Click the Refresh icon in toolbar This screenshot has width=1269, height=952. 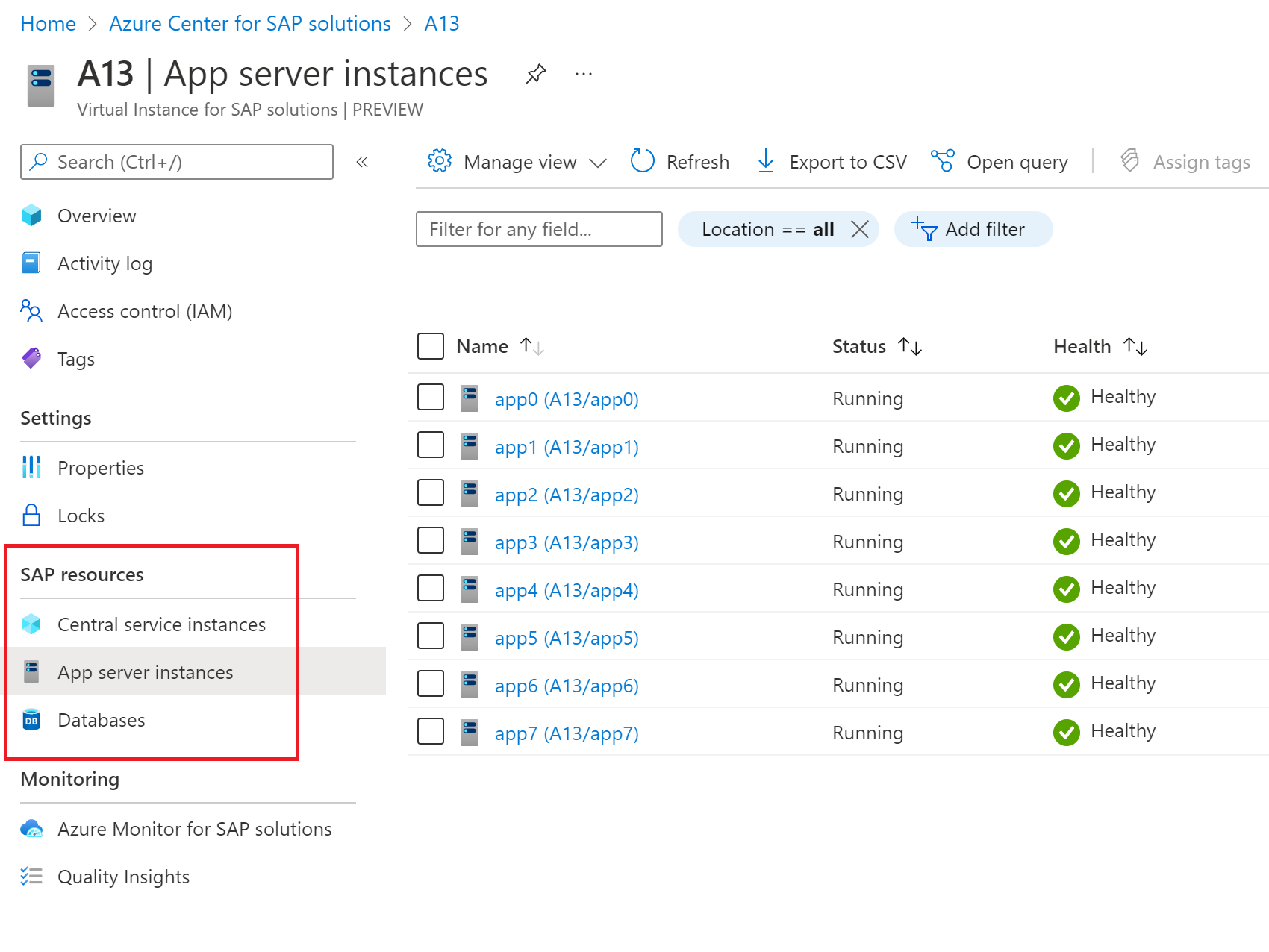pos(642,161)
